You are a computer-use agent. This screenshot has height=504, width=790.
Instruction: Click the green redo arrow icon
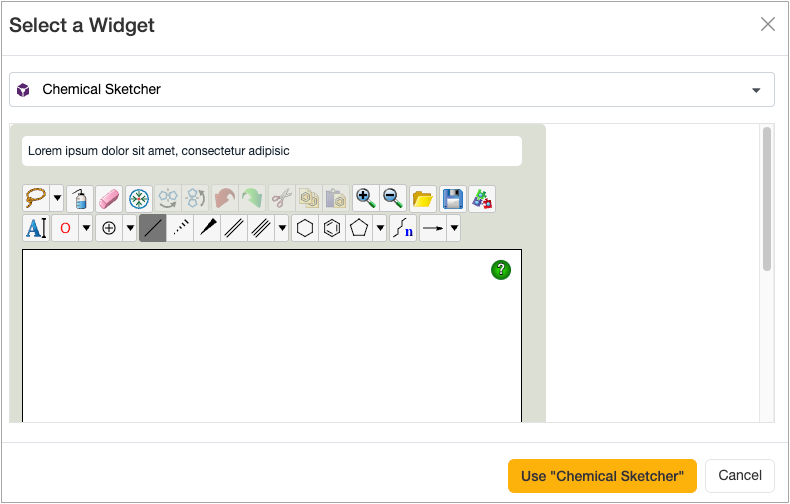(252, 199)
